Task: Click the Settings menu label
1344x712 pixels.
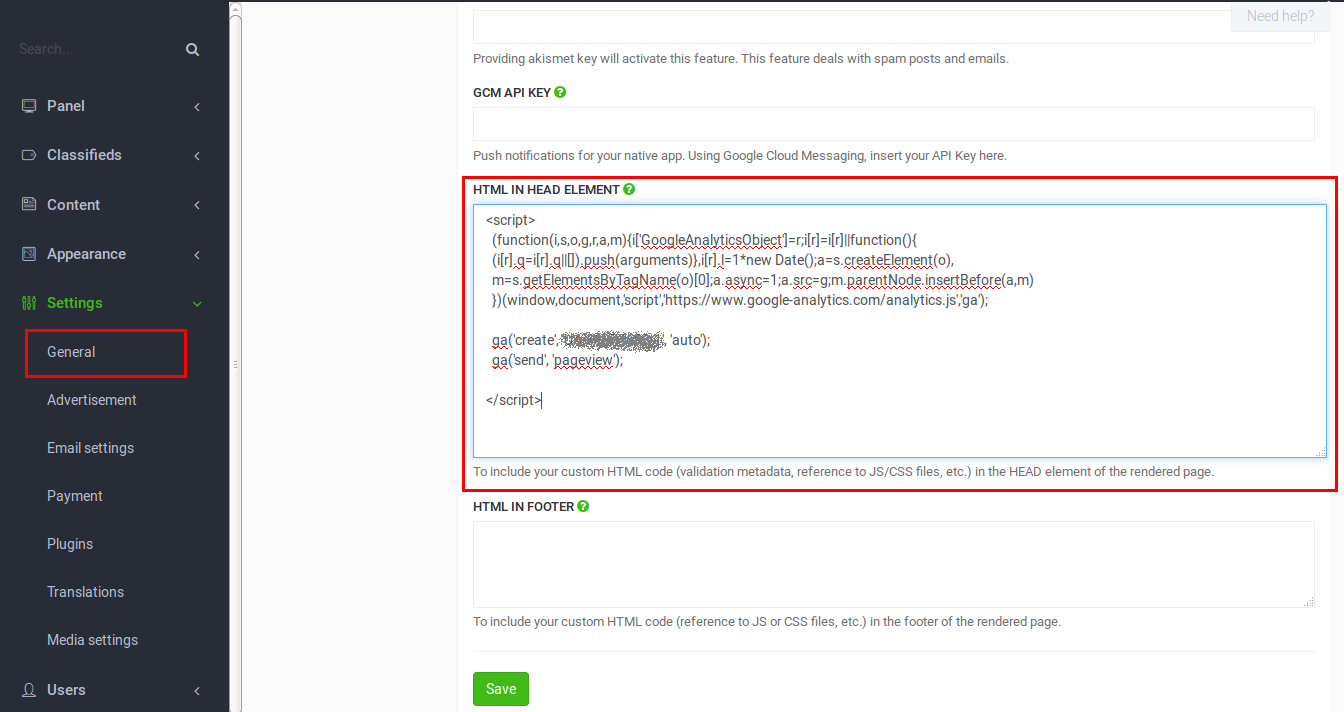Action: click(x=75, y=303)
